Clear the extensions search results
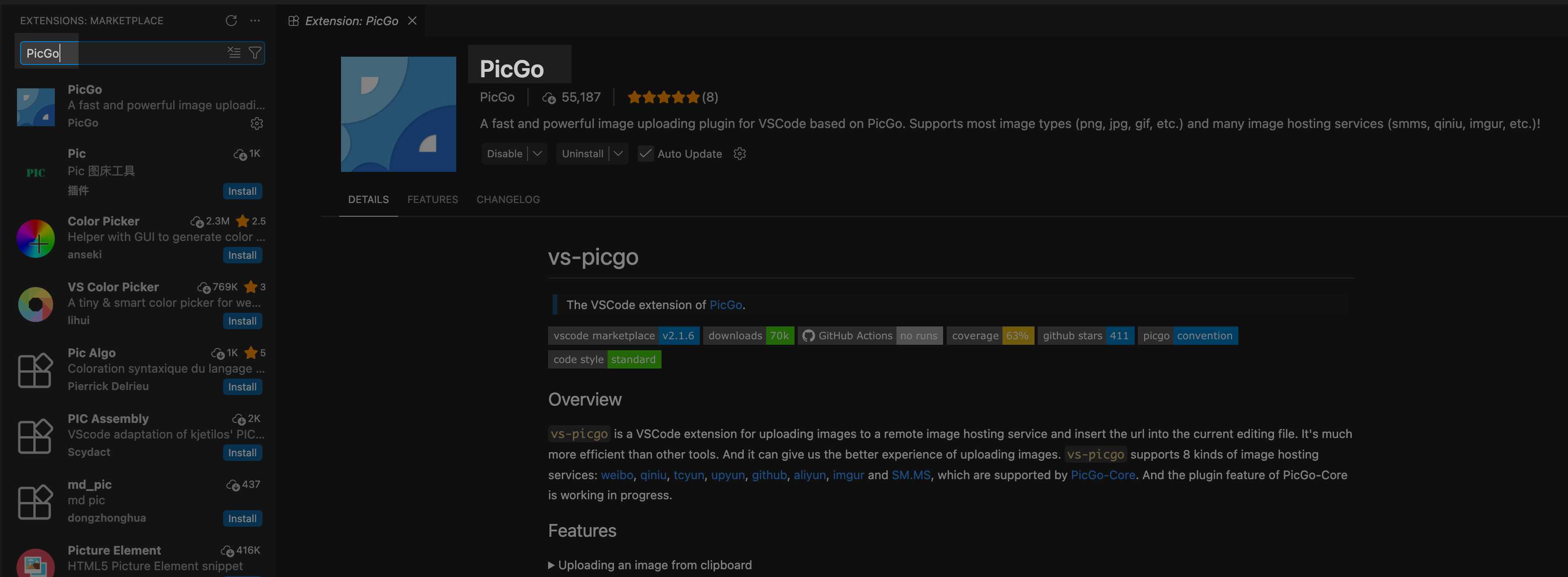Screen dimensions: 1568x577 pyautogui.click(x=234, y=53)
